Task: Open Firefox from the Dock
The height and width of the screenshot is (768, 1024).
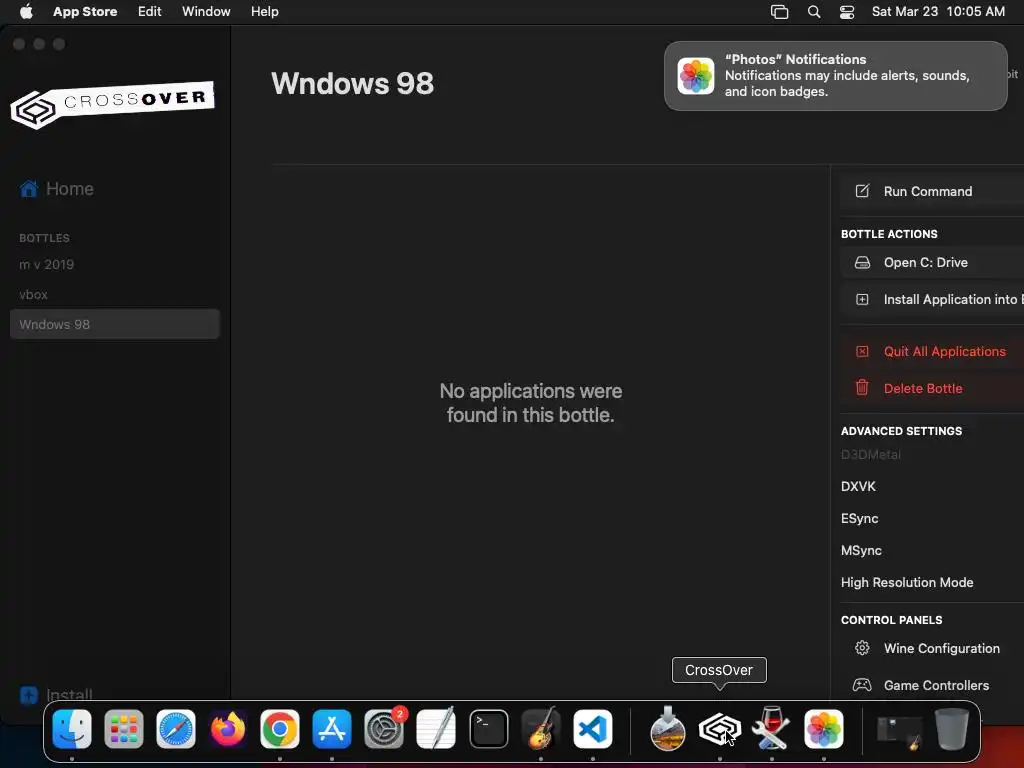Action: (x=228, y=729)
